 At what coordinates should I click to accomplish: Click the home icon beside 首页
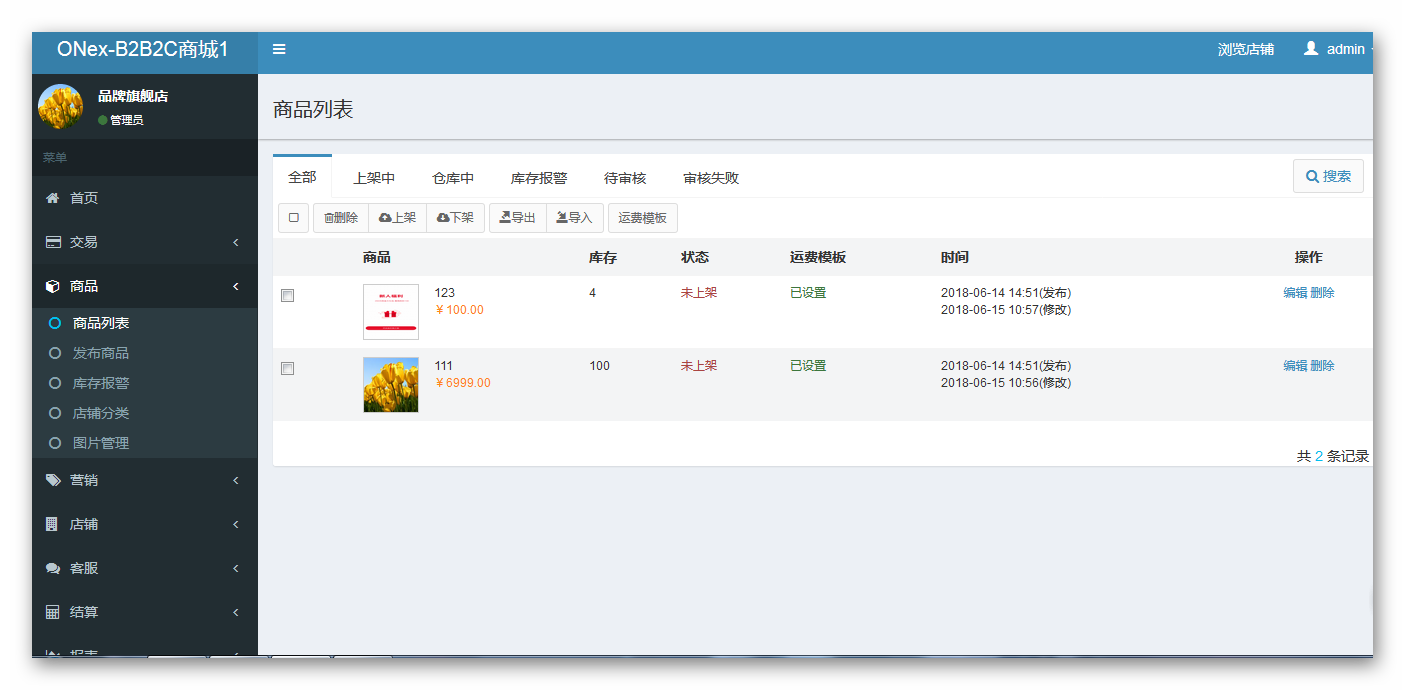53,198
